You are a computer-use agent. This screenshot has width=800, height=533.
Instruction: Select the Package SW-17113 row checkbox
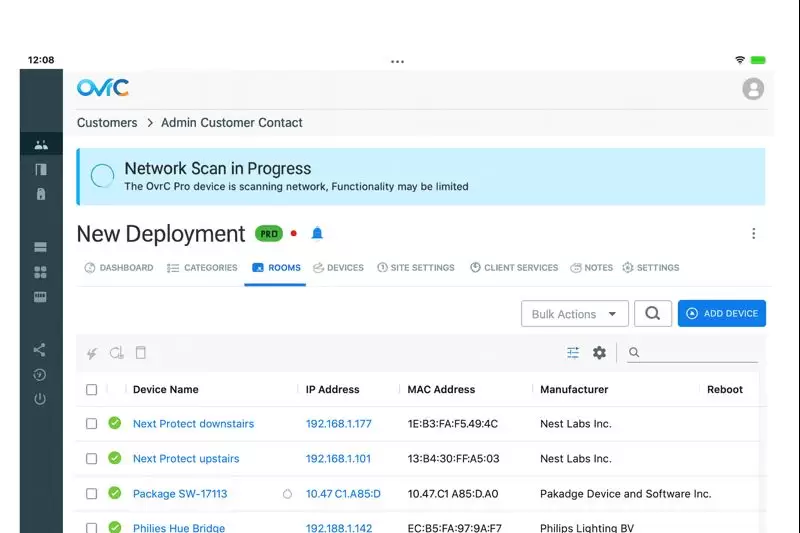tap(92, 494)
